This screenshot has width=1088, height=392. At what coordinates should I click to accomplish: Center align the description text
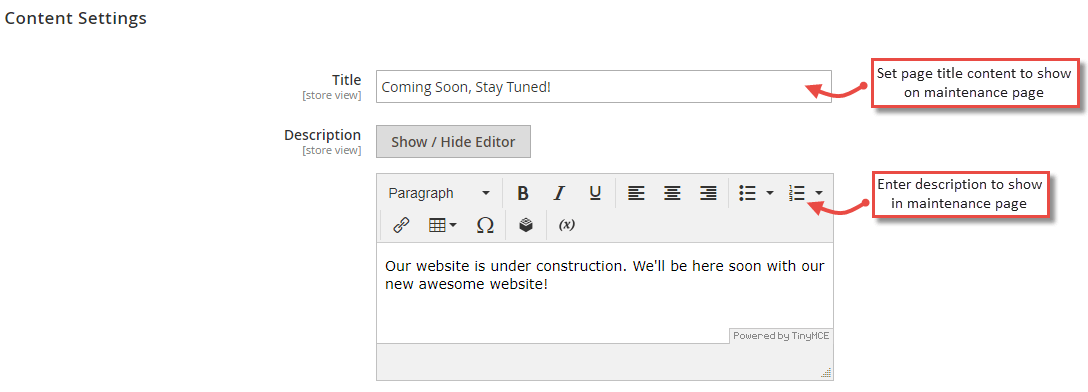coord(672,193)
